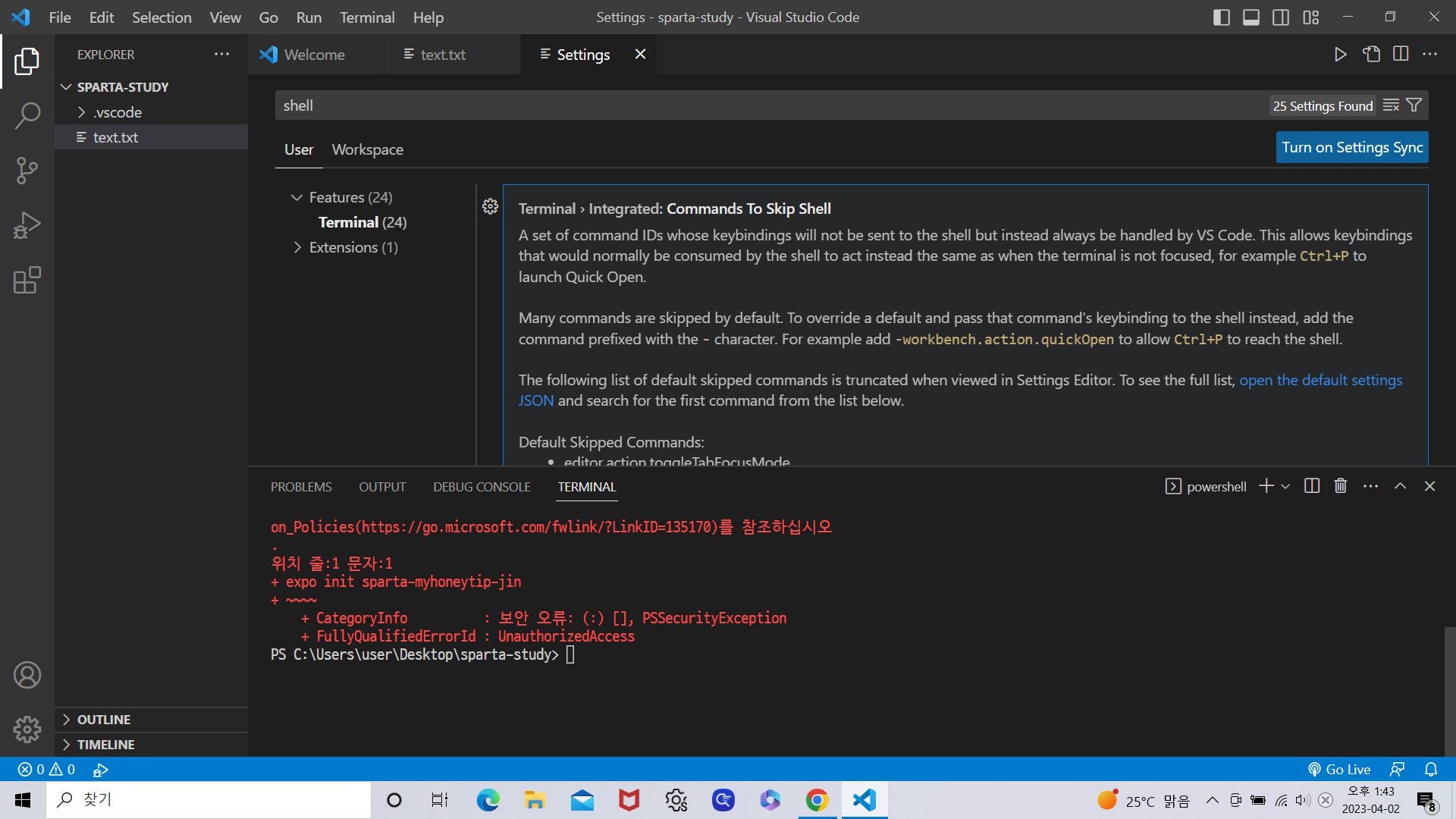Open the Source Control view

(27, 171)
